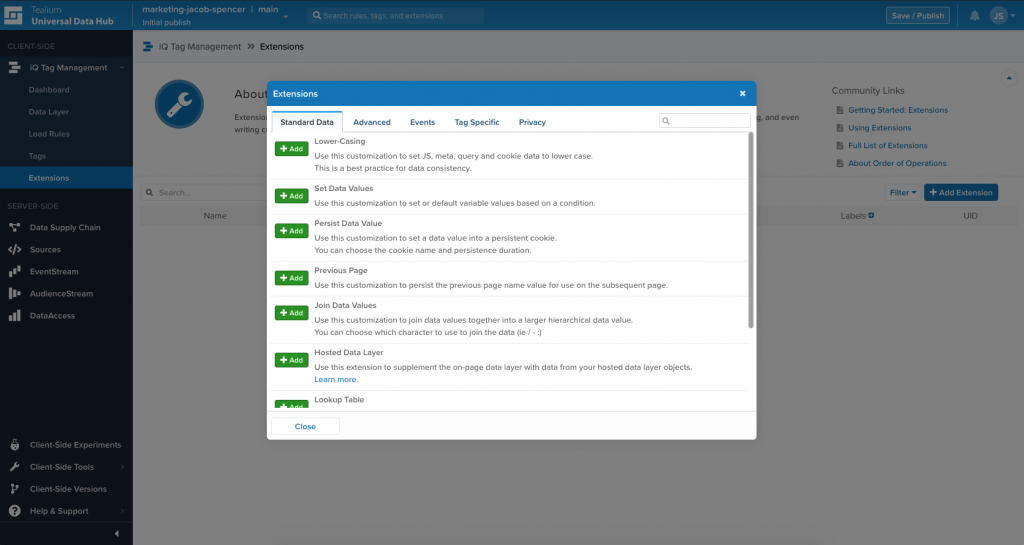Expand the Filter dropdown
Screen dimensions: 1024x545
(902, 192)
